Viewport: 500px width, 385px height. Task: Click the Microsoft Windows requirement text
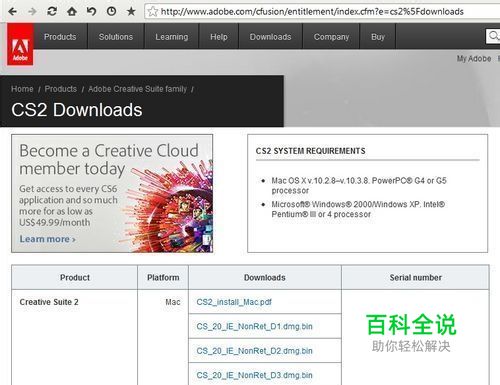358,209
